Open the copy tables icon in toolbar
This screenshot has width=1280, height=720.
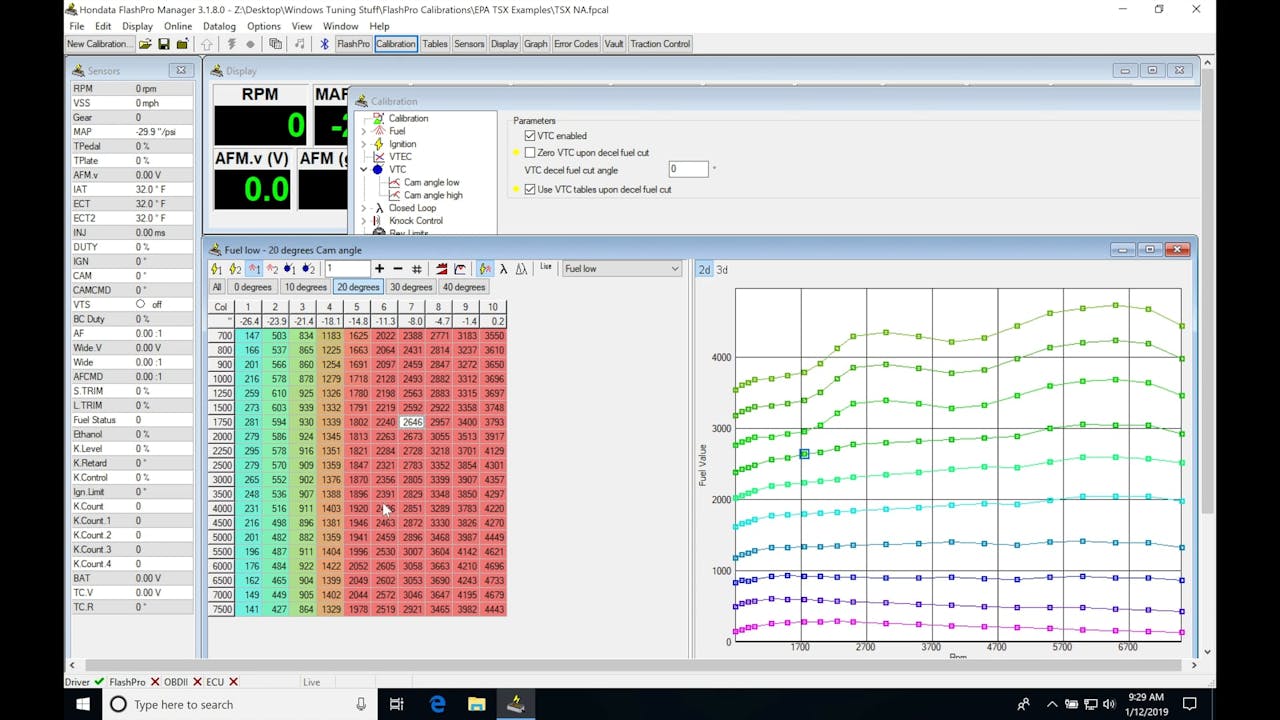pyautogui.click(x=276, y=43)
